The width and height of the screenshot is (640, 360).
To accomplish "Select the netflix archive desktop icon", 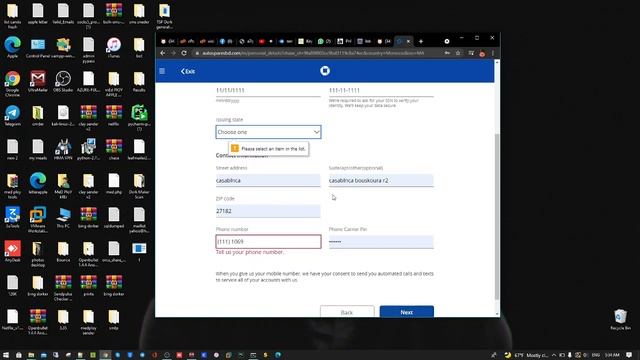I will point(113,115).
